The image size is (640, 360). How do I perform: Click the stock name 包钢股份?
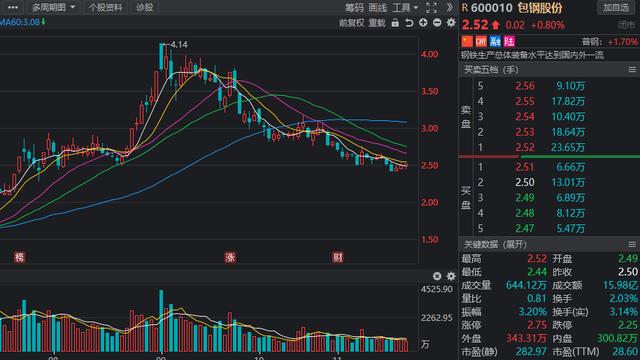coord(540,8)
